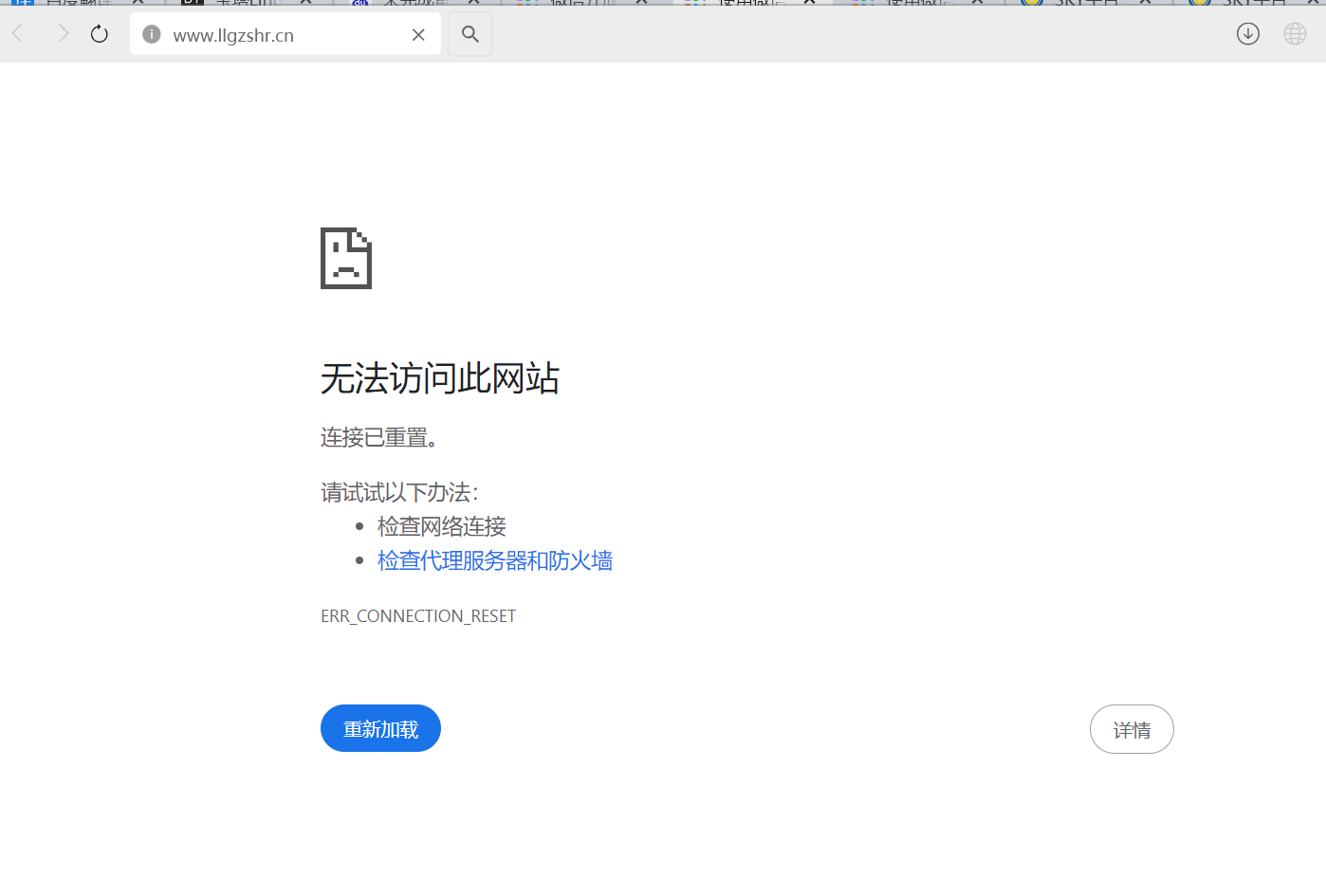Click the blue 重新加载 button
Image resolution: width=1326 pixels, height=896 pixels.
pyautogui.click(x=380, y=728)
